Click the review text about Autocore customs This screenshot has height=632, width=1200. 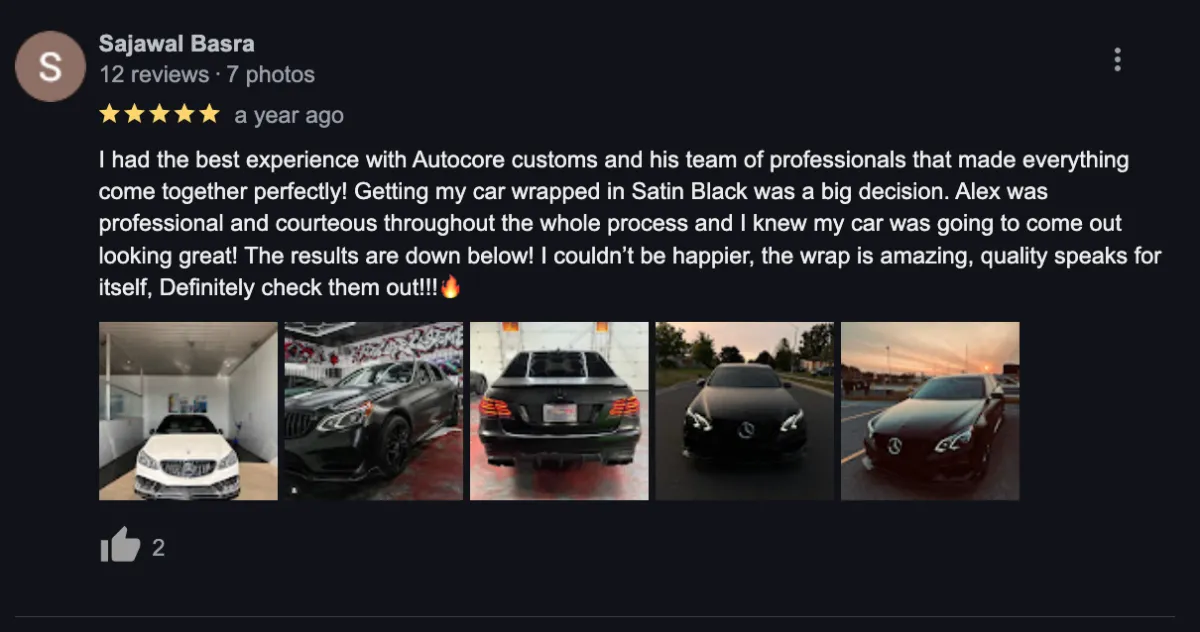coord(630,224)
